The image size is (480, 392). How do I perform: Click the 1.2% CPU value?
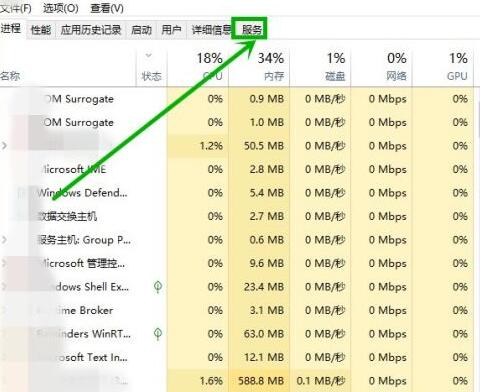[x=211, y=146]
